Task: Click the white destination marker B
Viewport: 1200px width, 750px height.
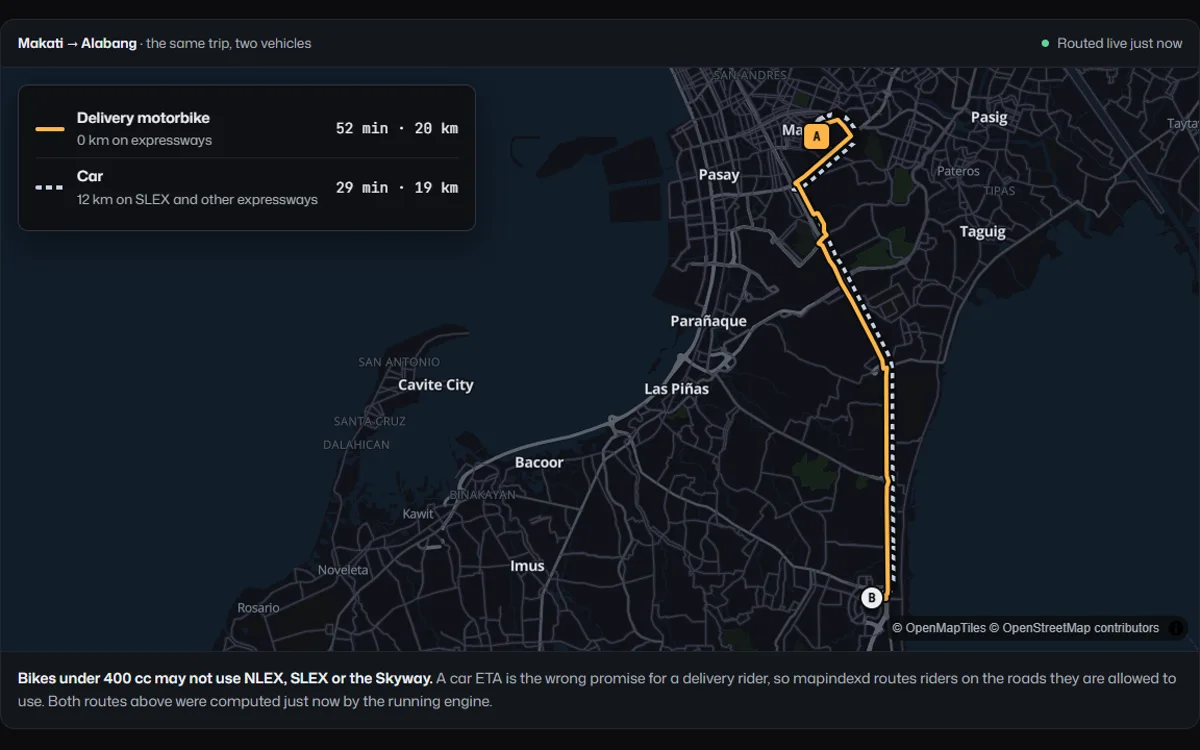Action: (871, 598)
